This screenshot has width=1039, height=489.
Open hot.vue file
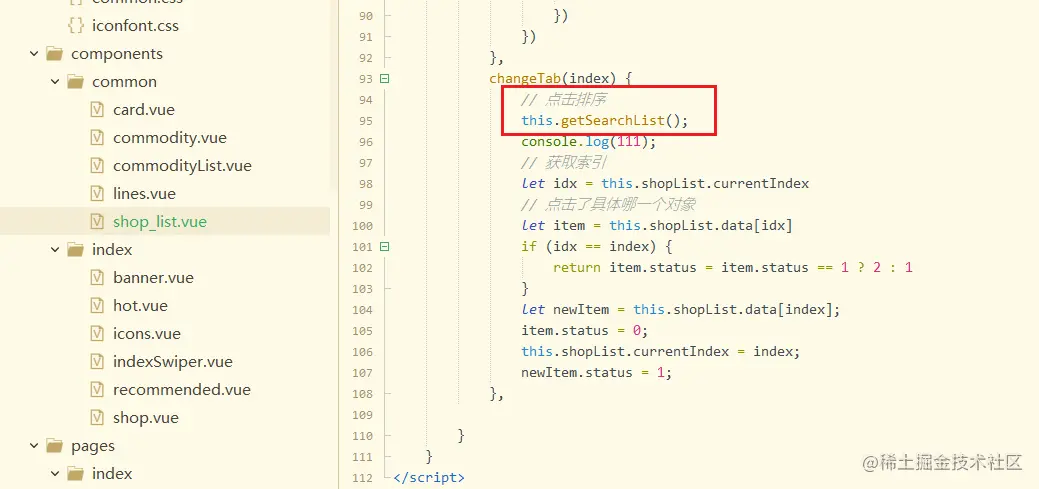(x=140, y=305)
